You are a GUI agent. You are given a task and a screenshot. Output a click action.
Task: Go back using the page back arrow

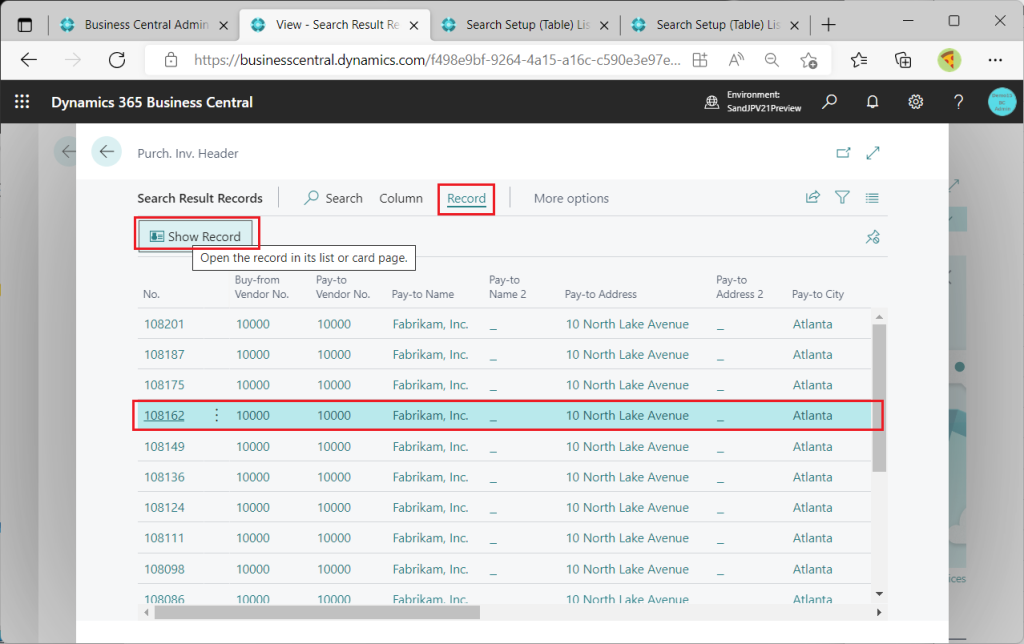pyautogui.click(x=106, y=152)
